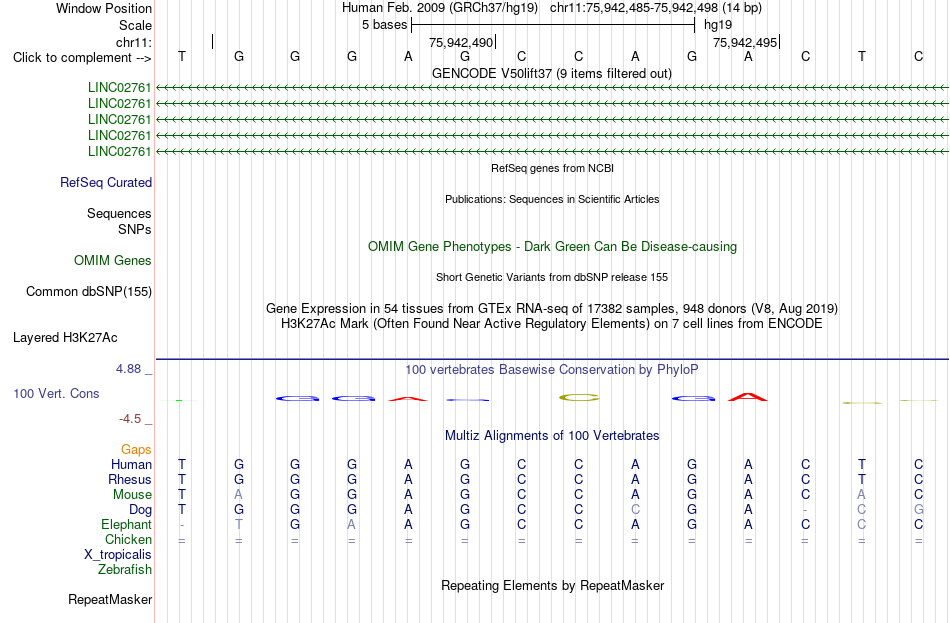
Task: Click the T base in Mouse row
Action: click(182, 495)
